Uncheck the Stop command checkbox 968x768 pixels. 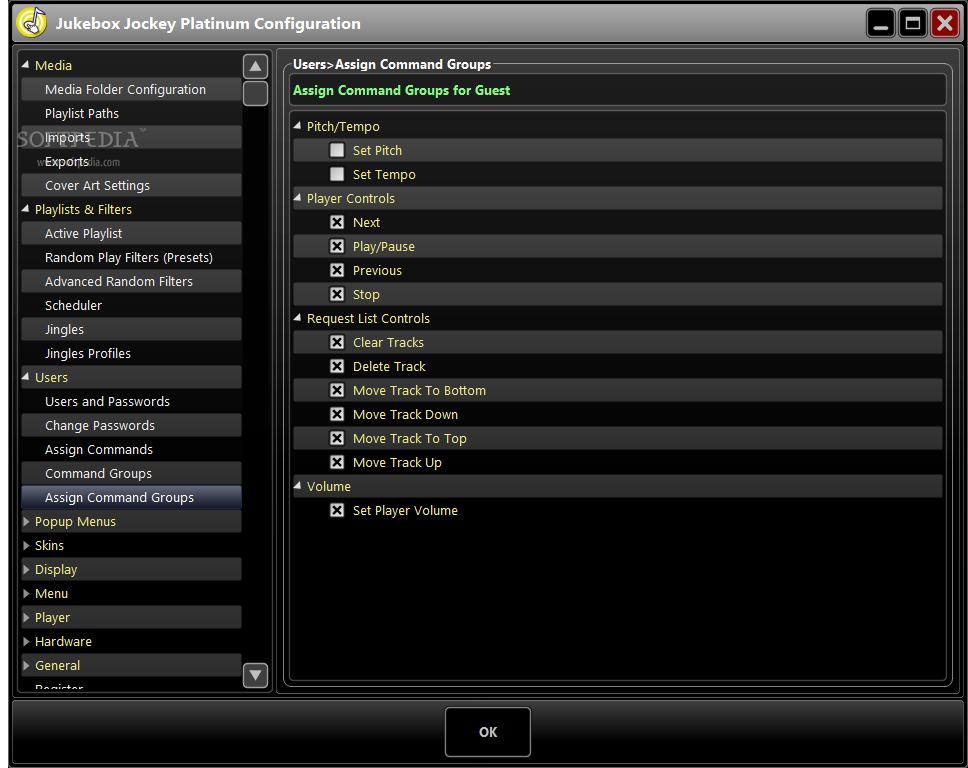click(337, 294)
